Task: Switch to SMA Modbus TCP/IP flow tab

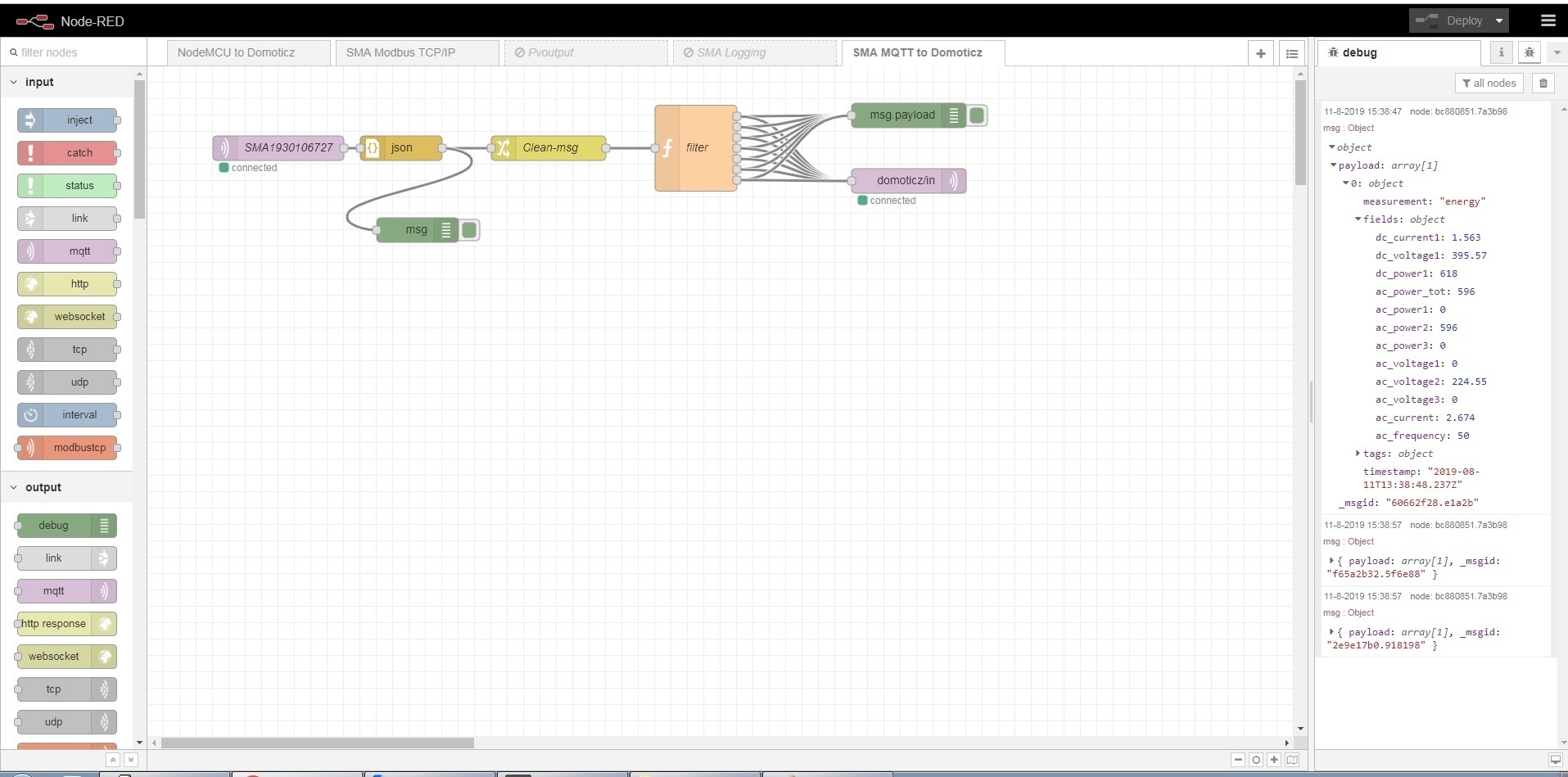Action: 417,52
